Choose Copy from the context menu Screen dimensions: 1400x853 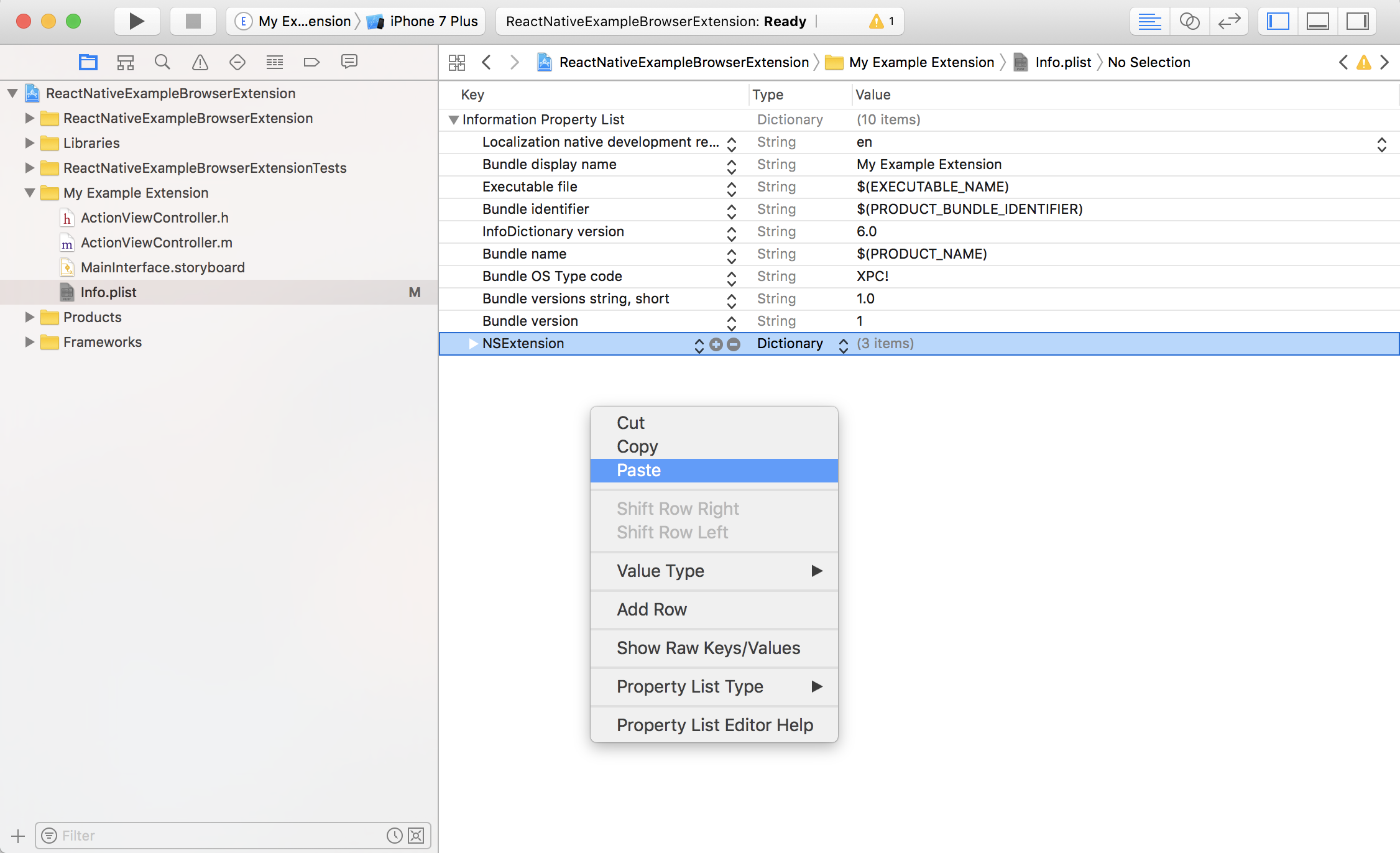[714, 446]
